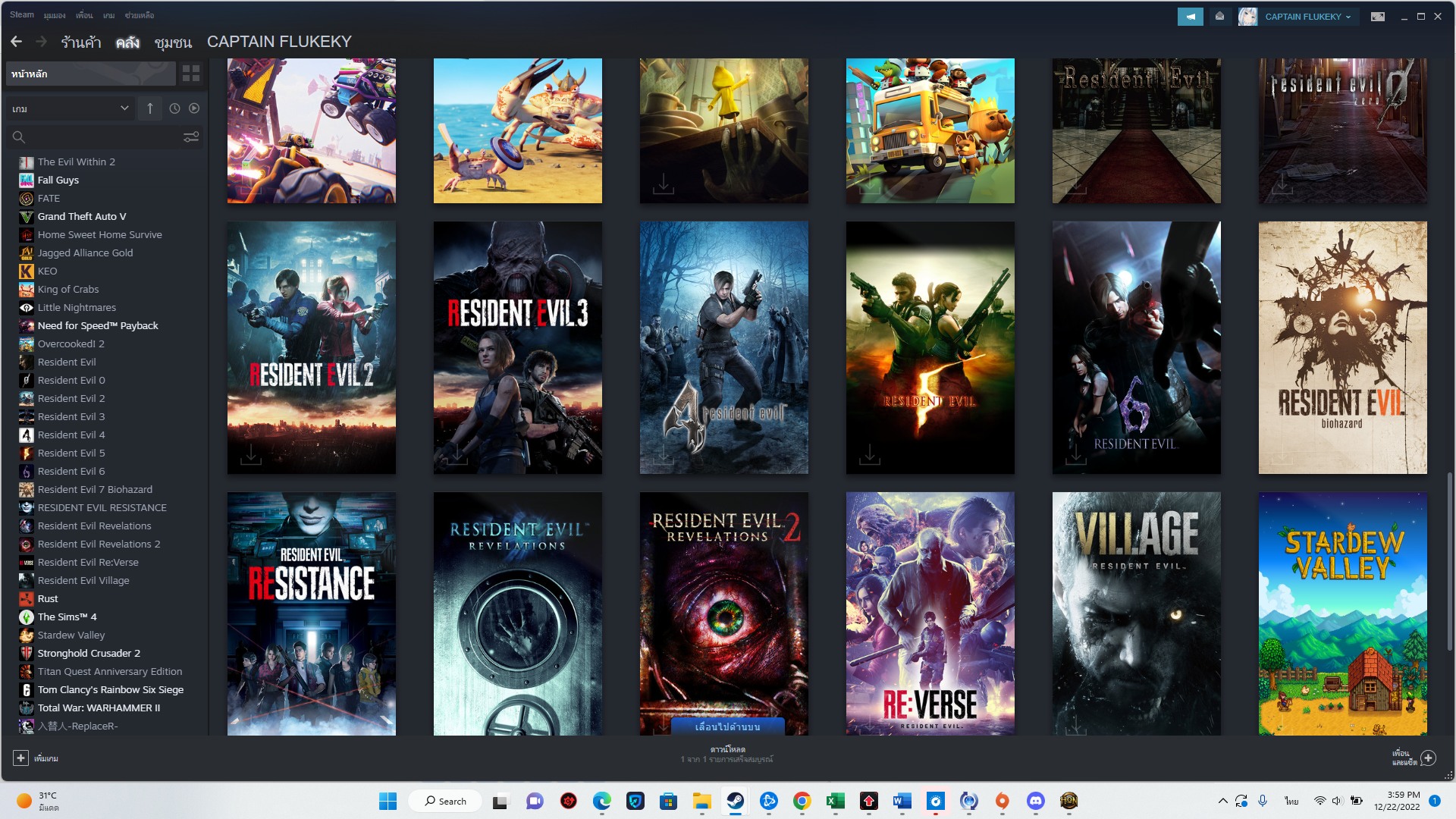Viewport: 1456px width, 819px height.
Task: Open friends and chat plus icon
Action: (1429, 758)
